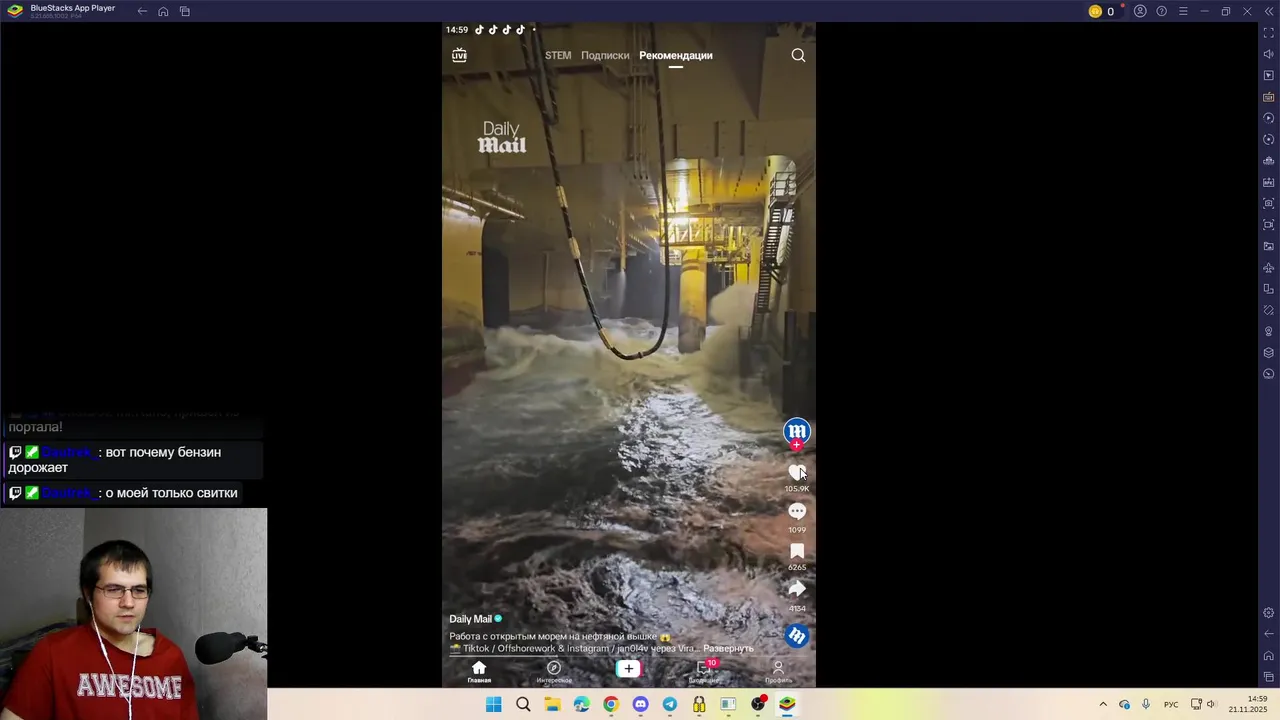The width and height of the screenshot is (1280, 720).
Task: Open Windows taskbar search
Action: (x=523, y=704)
